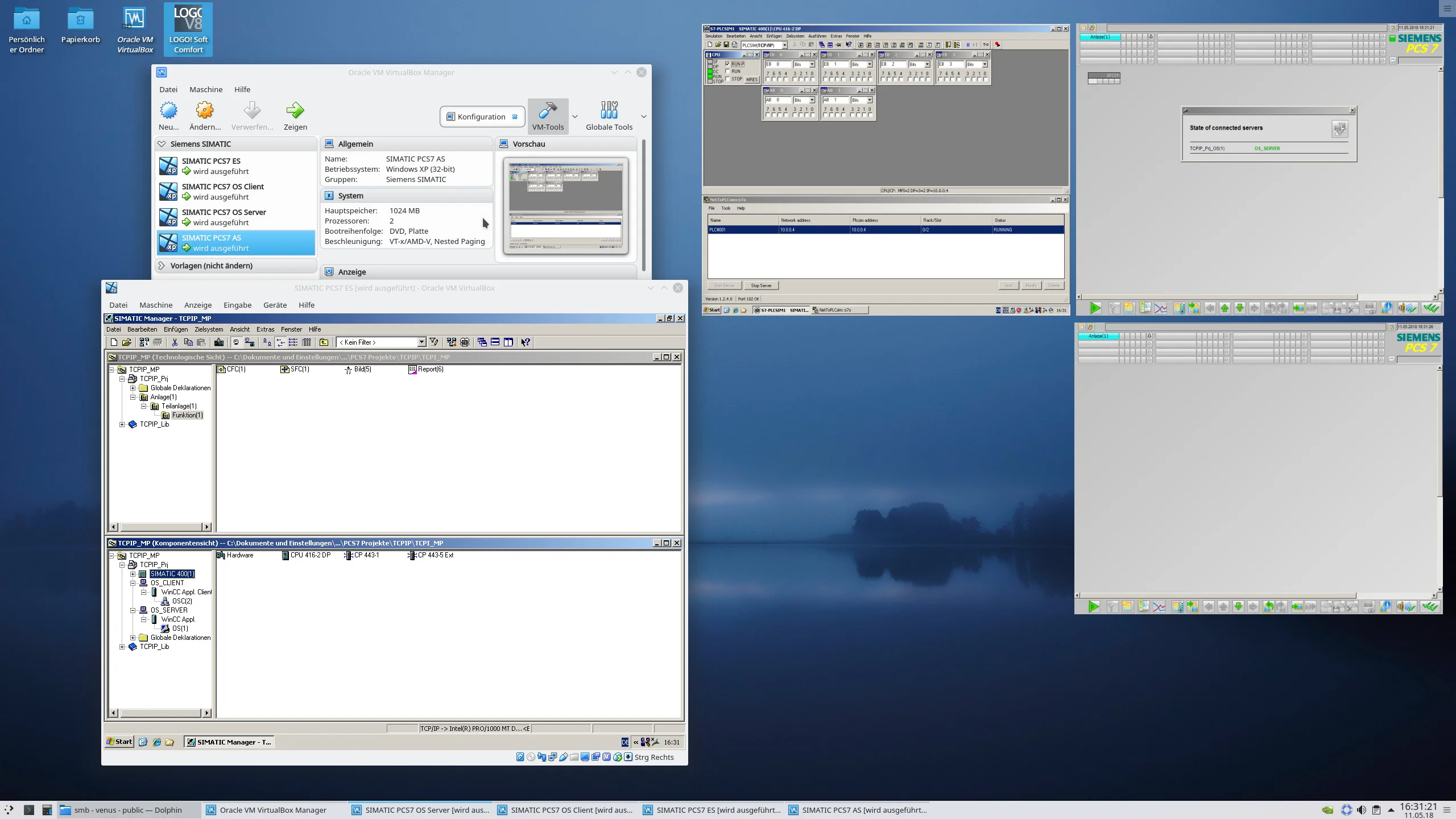
Task: Click the green play arrow in upper PCS 7 toolbar
Action: [x=1095, y=308]
